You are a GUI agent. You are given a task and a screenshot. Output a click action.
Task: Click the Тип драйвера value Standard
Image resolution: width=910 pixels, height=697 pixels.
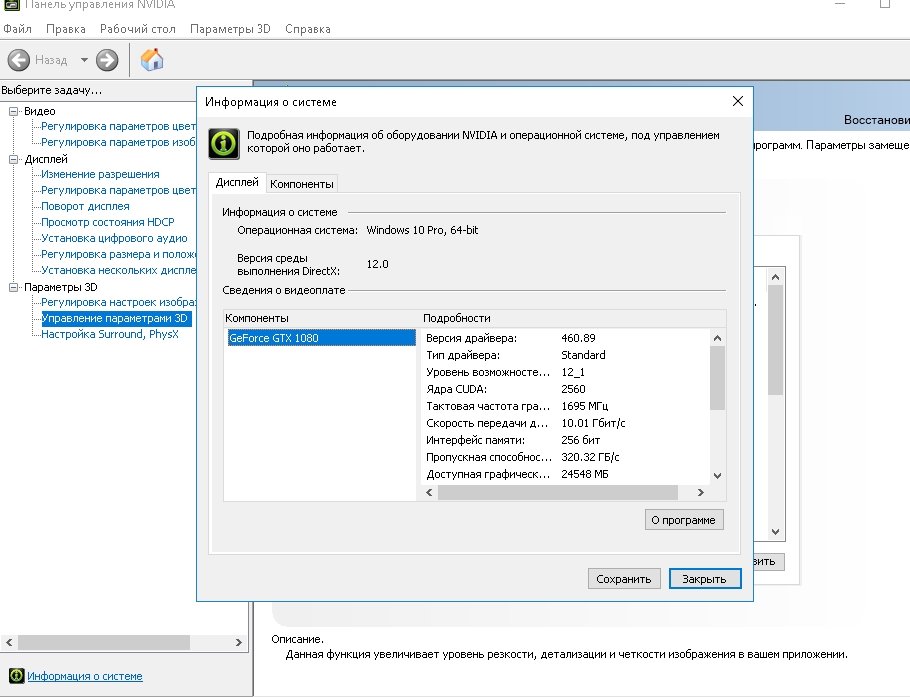pyautogui.click(x=583, y=355)
